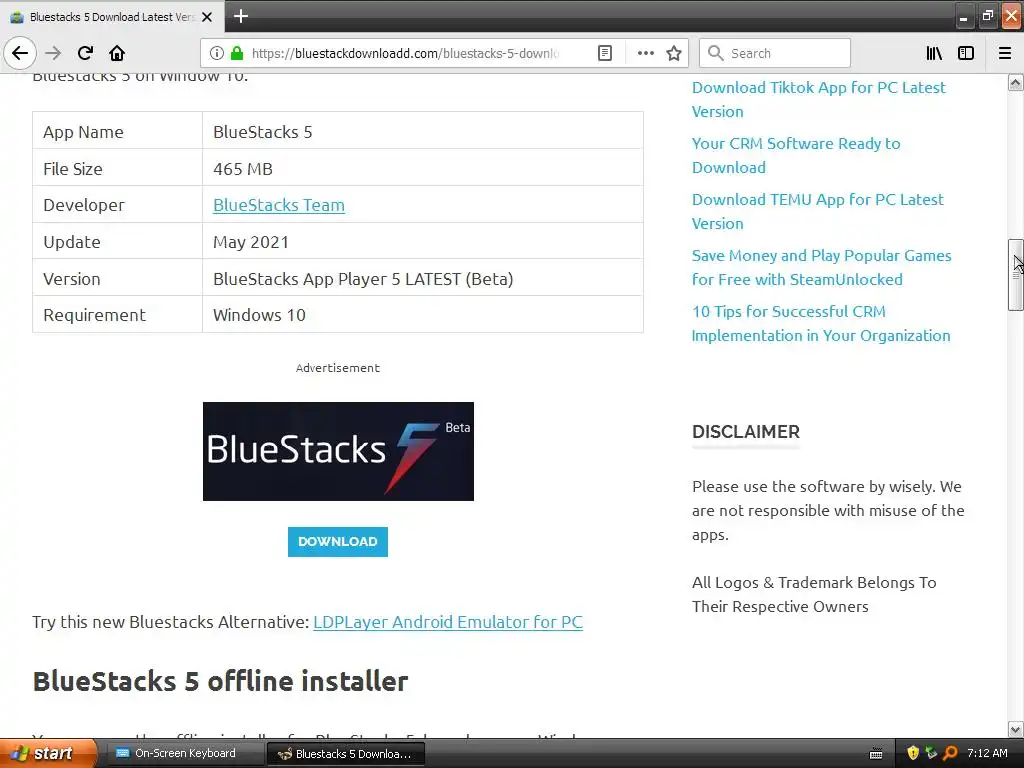Image resolution: width=1024 pixels, height=768 pixels.
Task: Open Download Tiktok App for PC link
Action: (x=818, y=99)
